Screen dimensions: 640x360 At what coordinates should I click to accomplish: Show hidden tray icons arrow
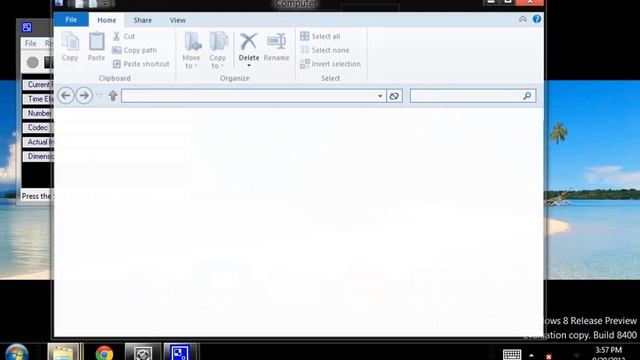(x=531, y=356)
